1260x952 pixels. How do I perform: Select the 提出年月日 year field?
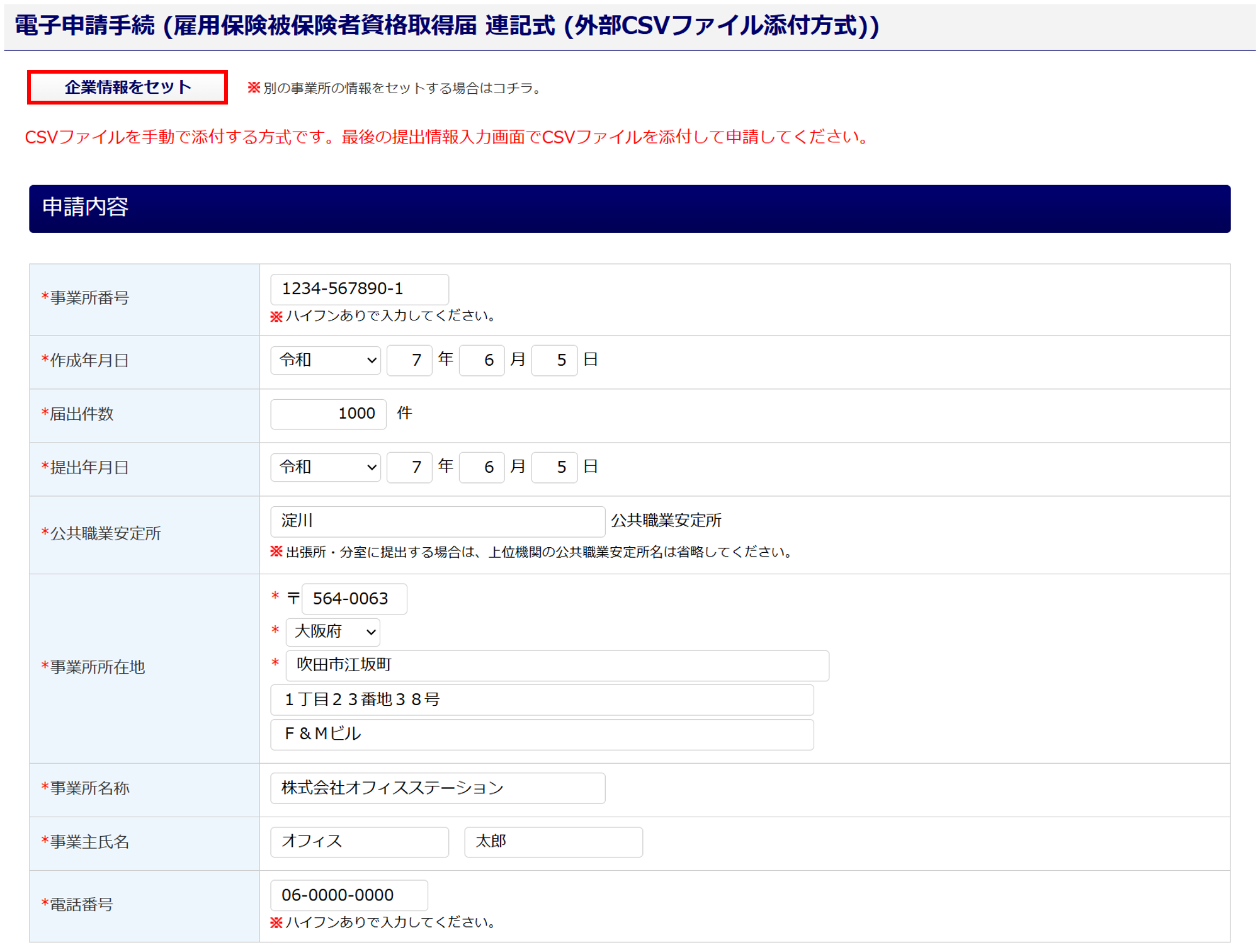pyautogui.click(x=409, y=467)
